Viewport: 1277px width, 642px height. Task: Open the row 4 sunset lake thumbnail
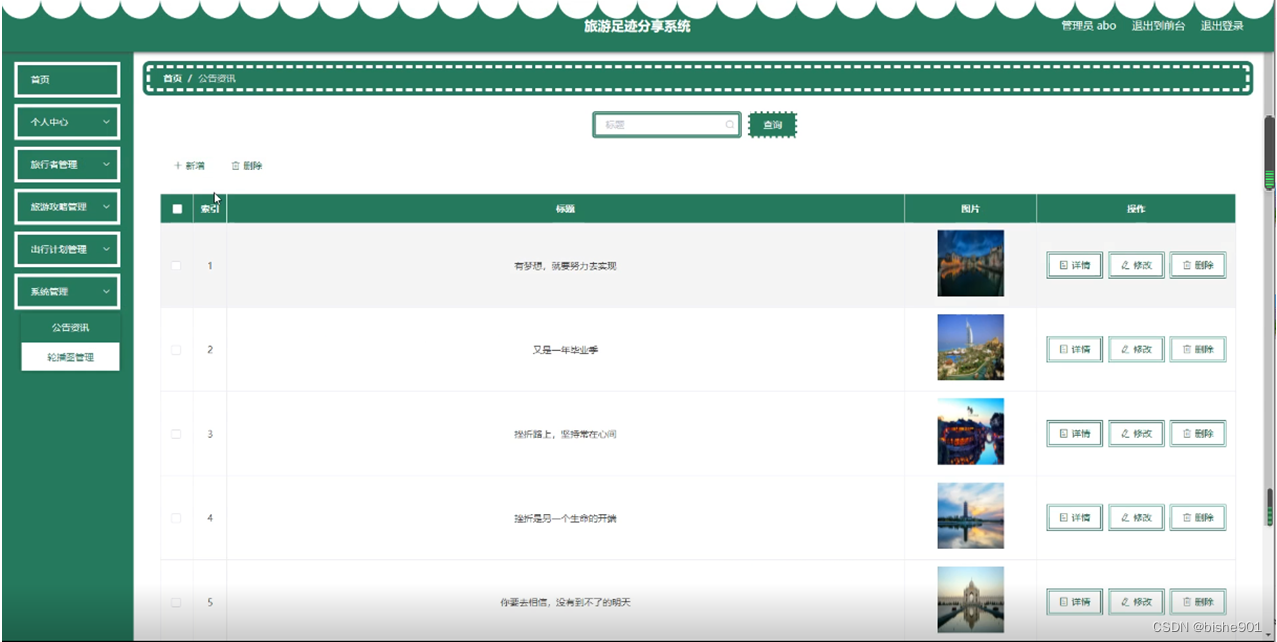970,516
